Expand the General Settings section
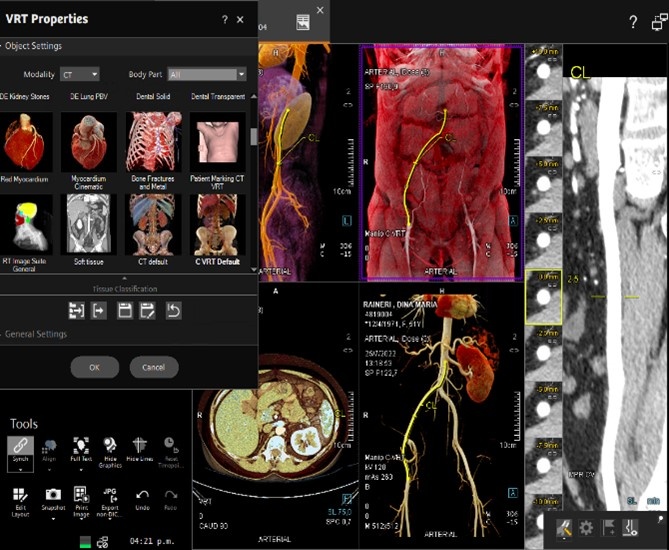 (x=36, y=334)
